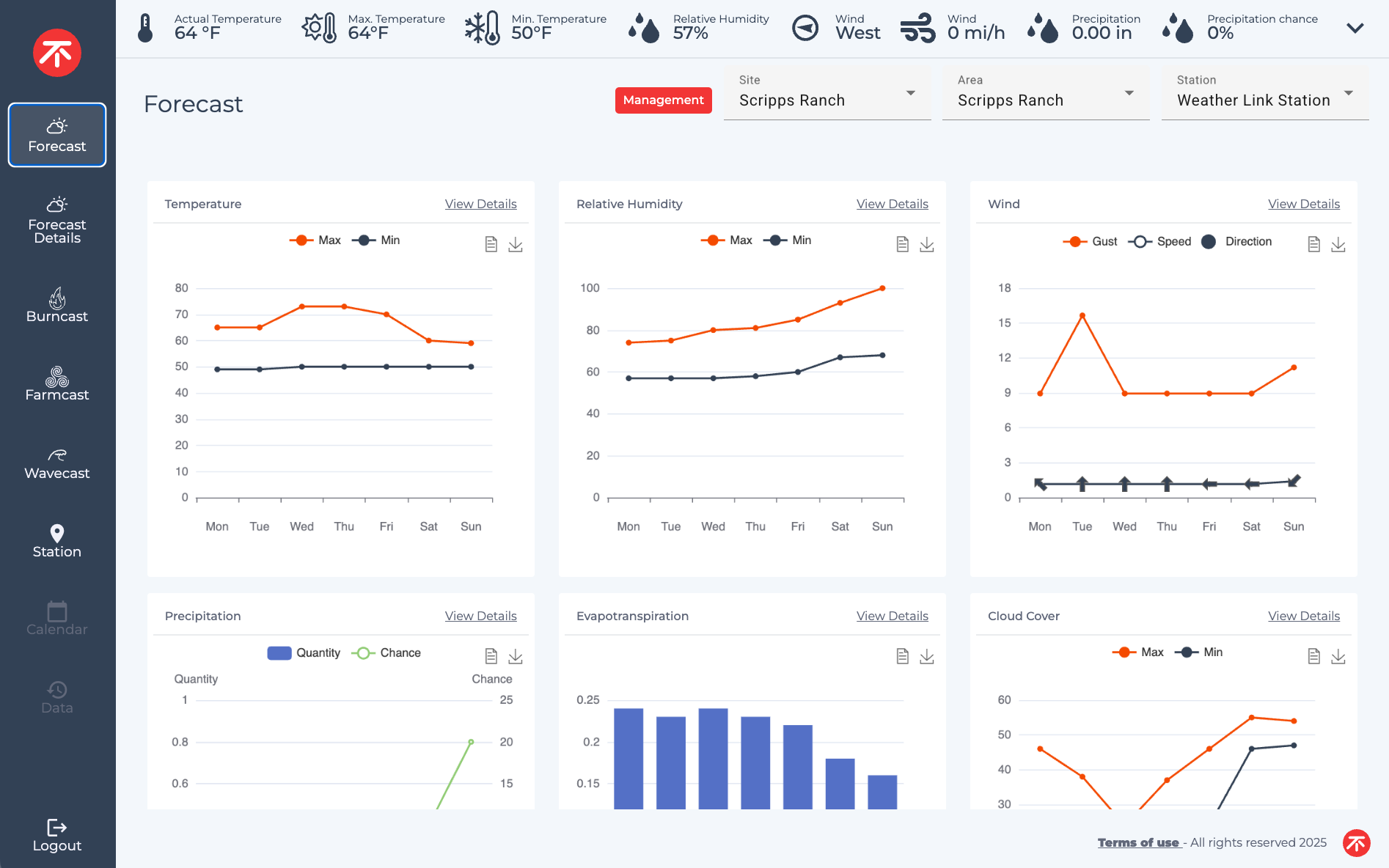Download the Cloud Cover chart

[x=1338, y=656]
